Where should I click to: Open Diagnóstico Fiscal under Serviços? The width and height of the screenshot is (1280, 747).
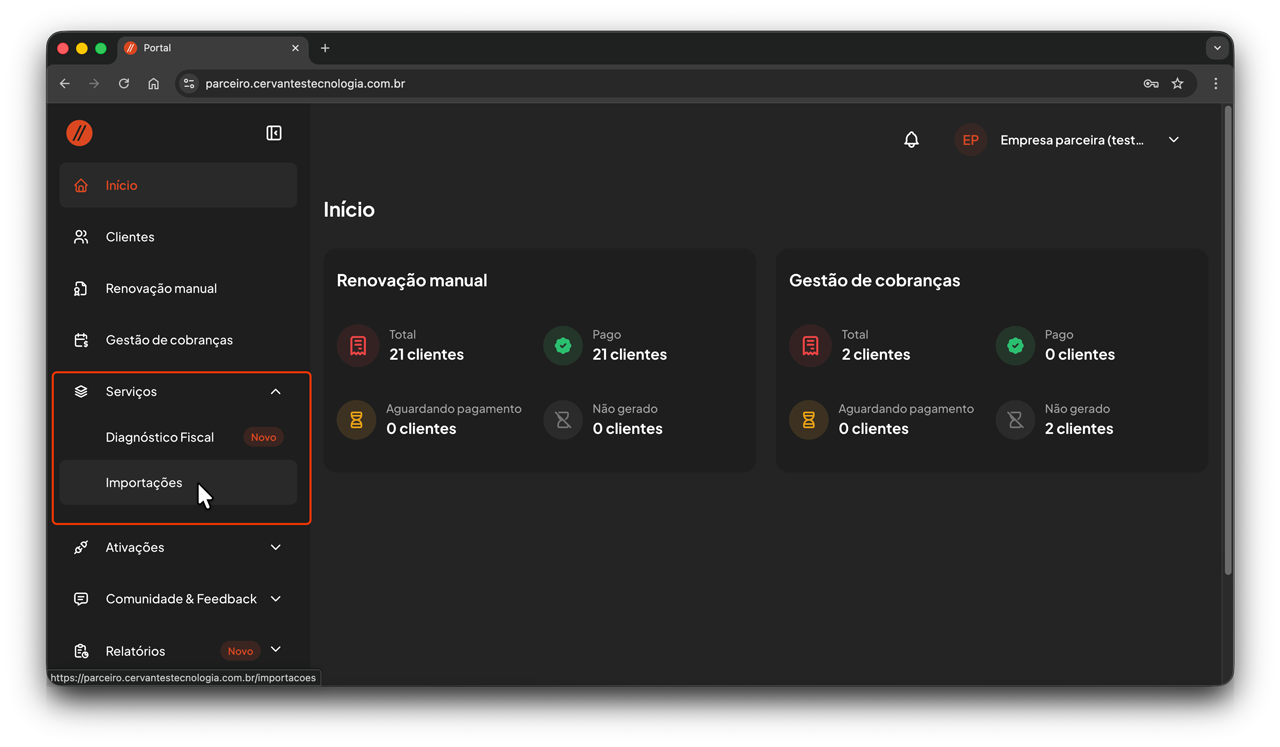click(x=160, y=437)
